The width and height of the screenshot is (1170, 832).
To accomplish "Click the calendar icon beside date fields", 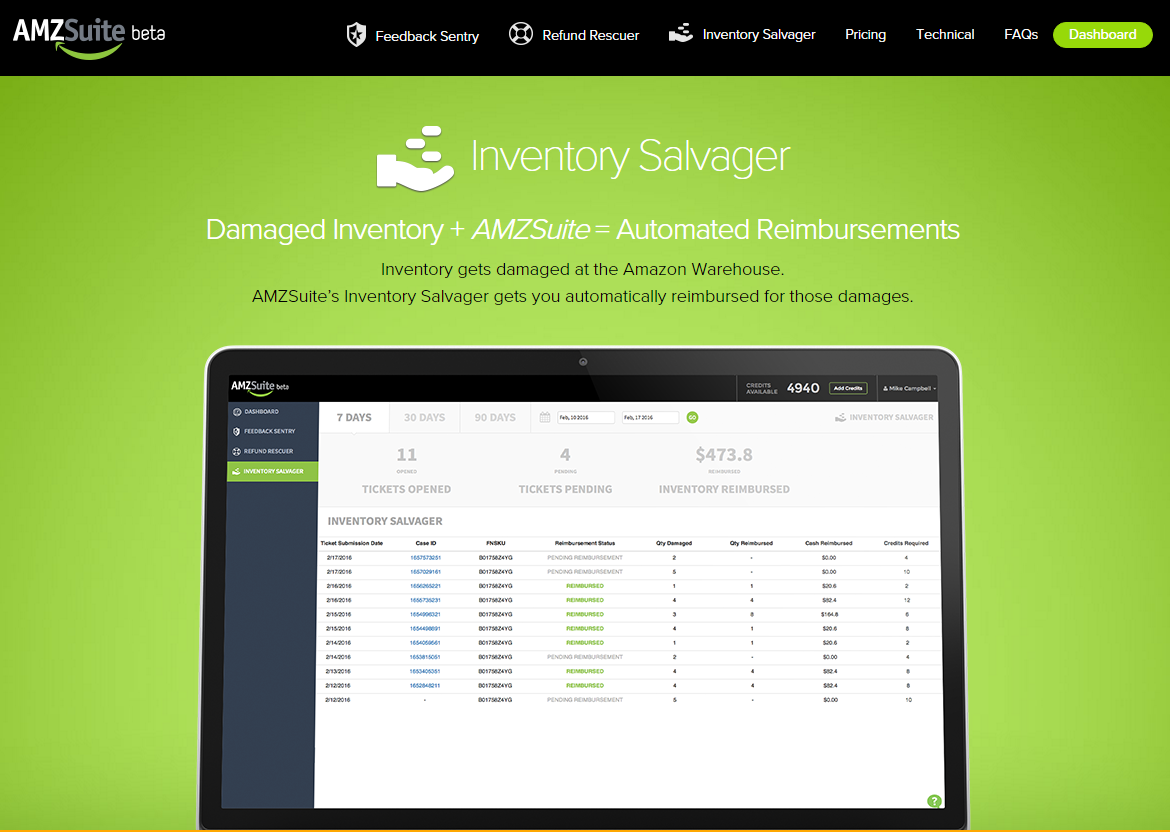I will [x=545, y=417].
